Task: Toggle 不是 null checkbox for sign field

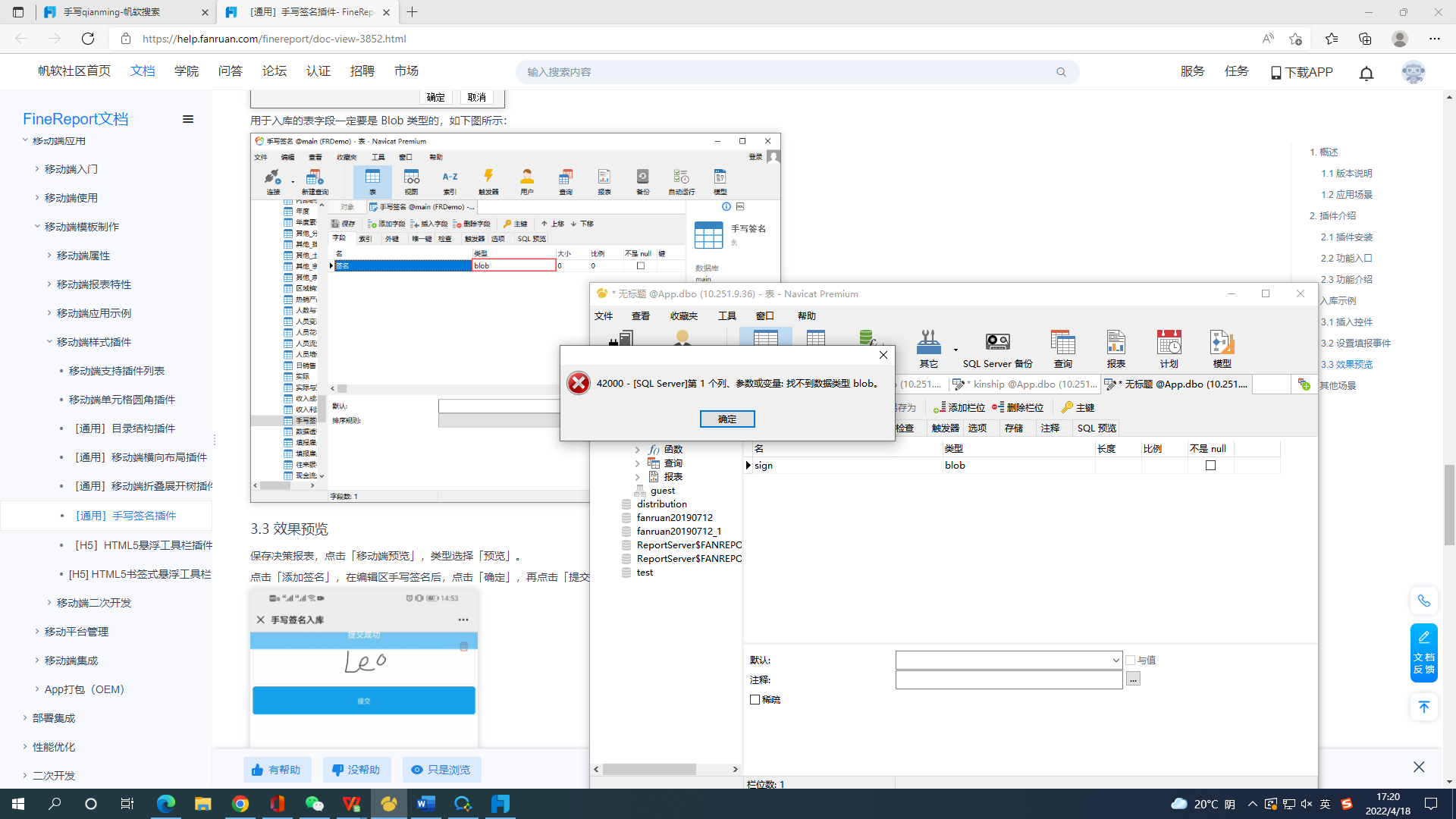Action: point(1210,466)
